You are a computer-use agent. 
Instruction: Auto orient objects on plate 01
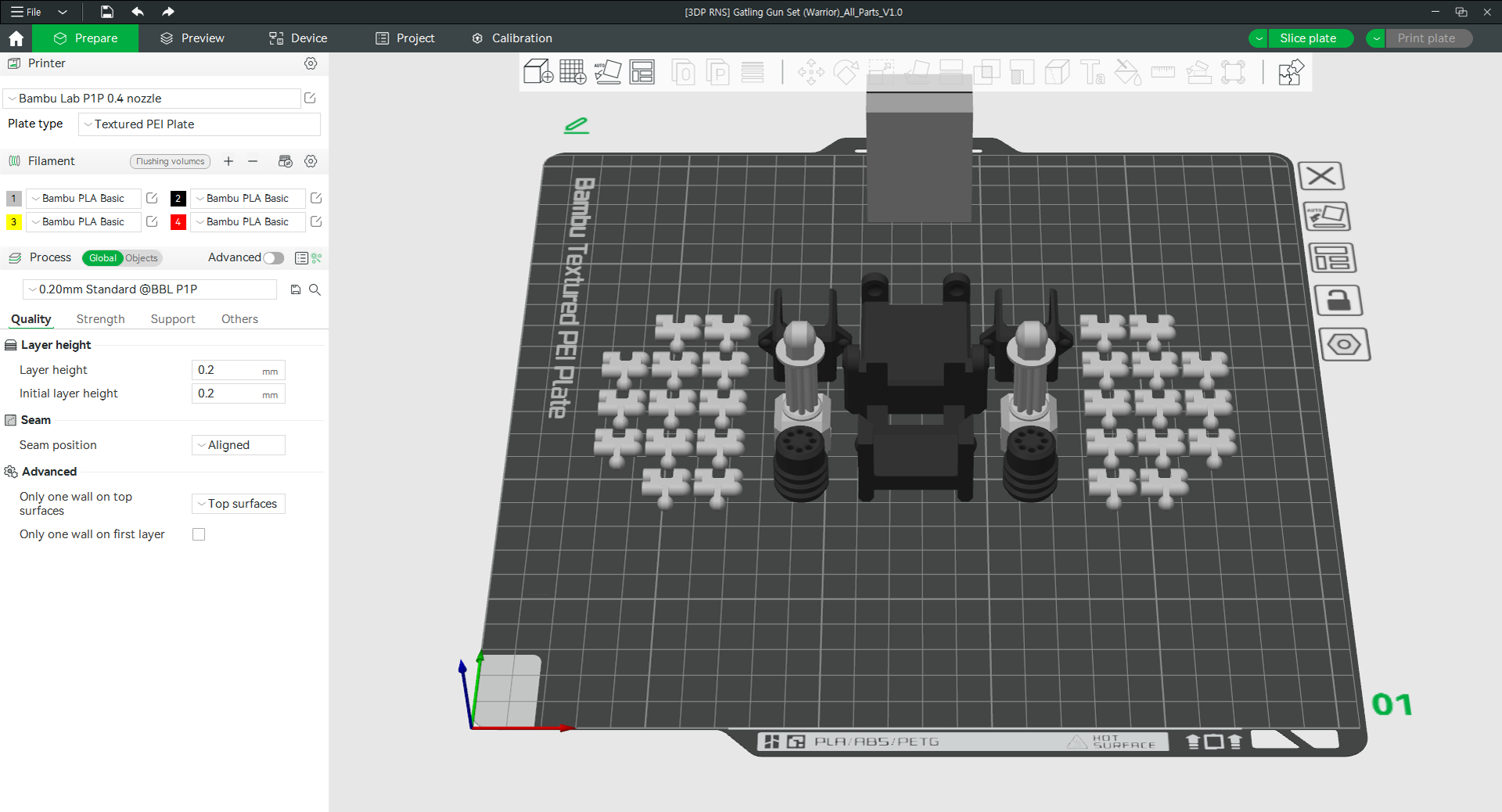[1327, 217]
